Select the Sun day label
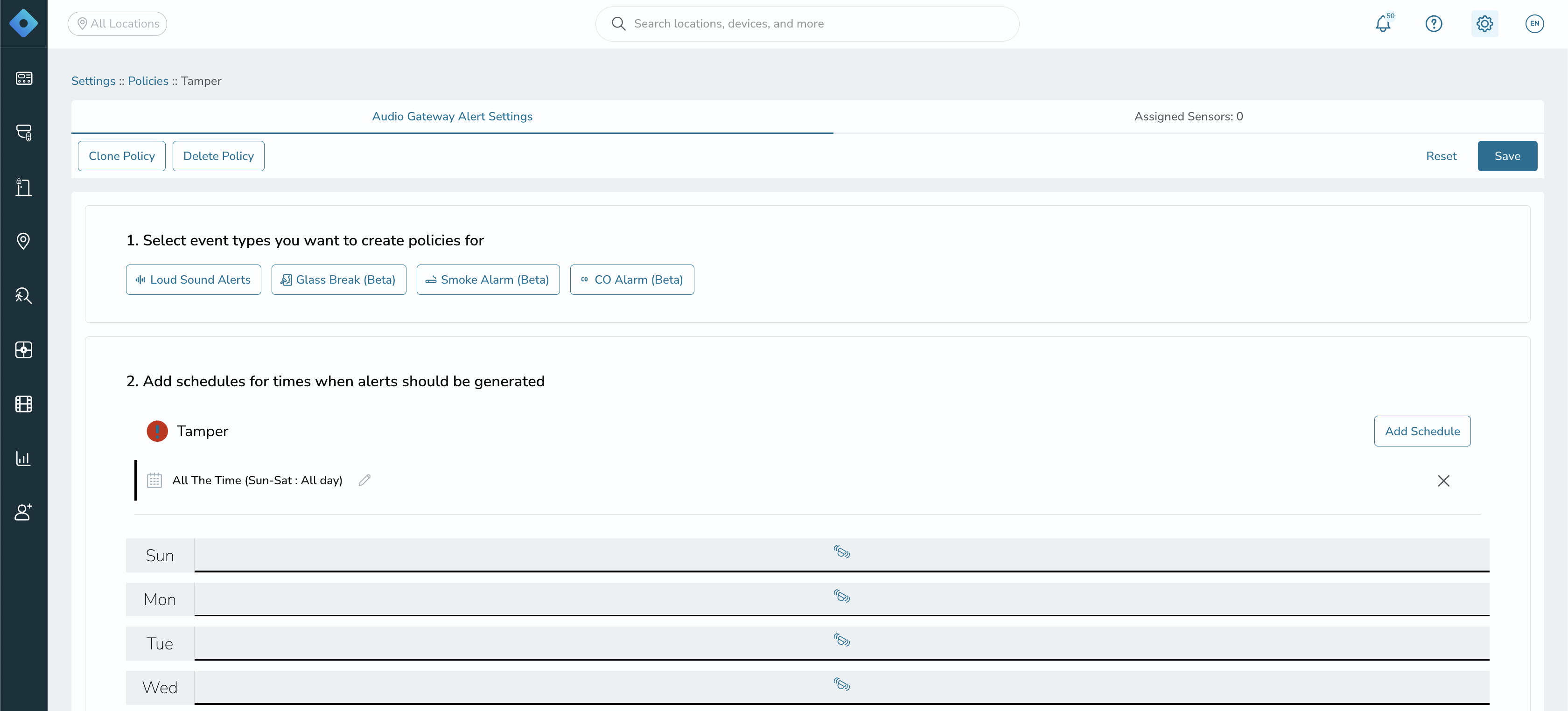Viewport: 1568px width, 711px height. 160,555
